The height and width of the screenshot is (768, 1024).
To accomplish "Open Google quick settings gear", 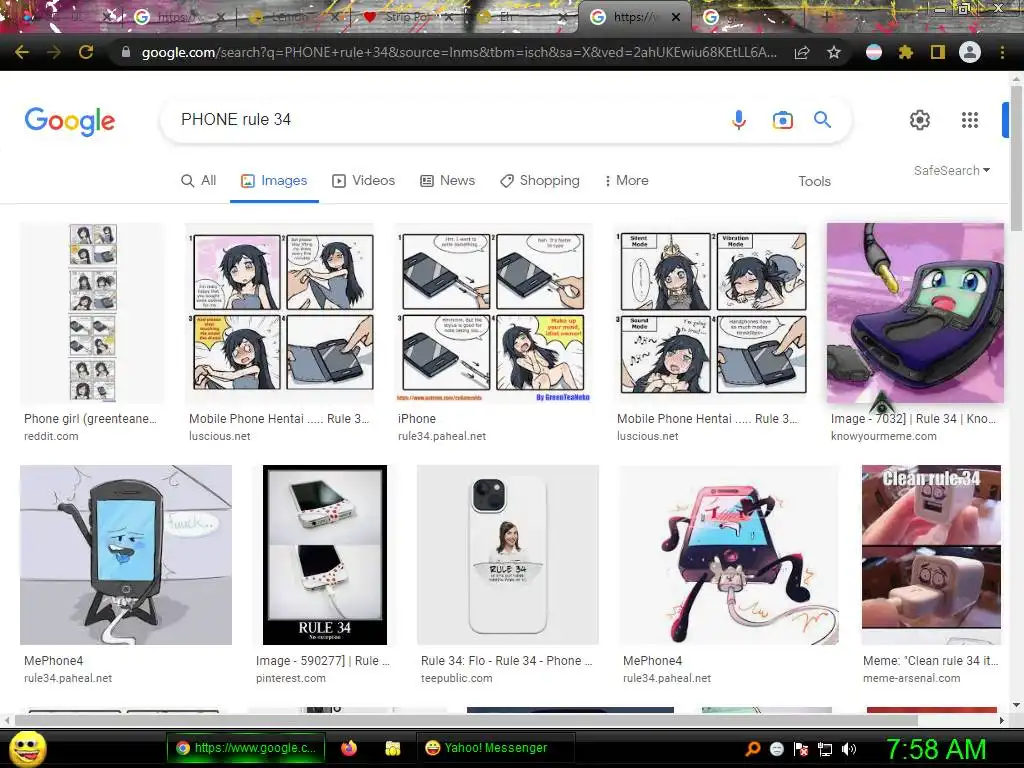I will pos(920,120).
